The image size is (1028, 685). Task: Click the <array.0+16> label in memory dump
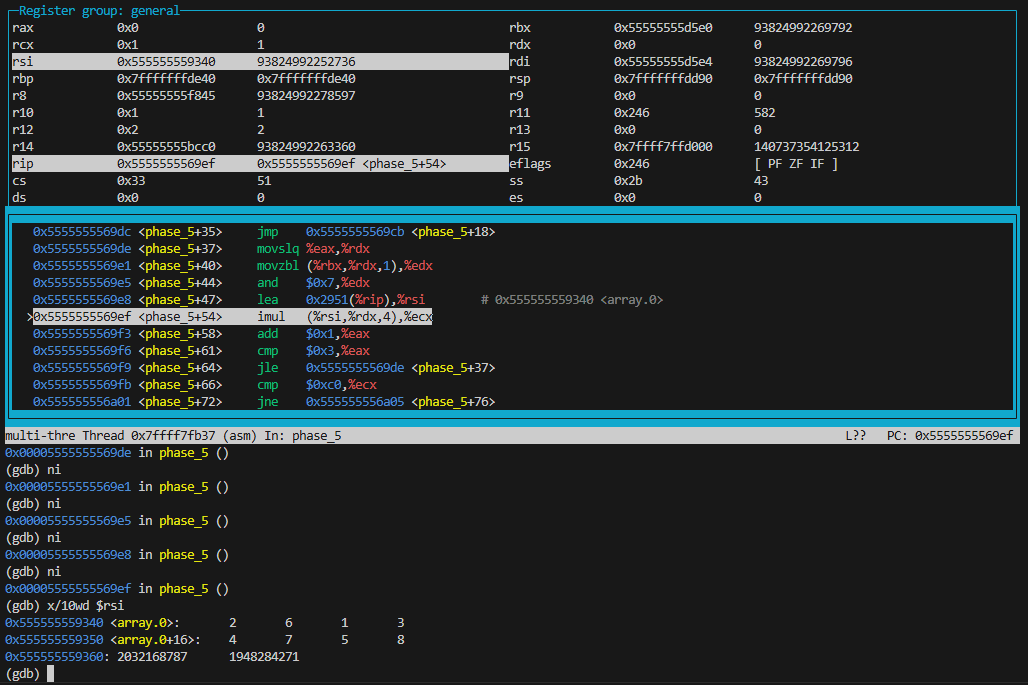153,640
